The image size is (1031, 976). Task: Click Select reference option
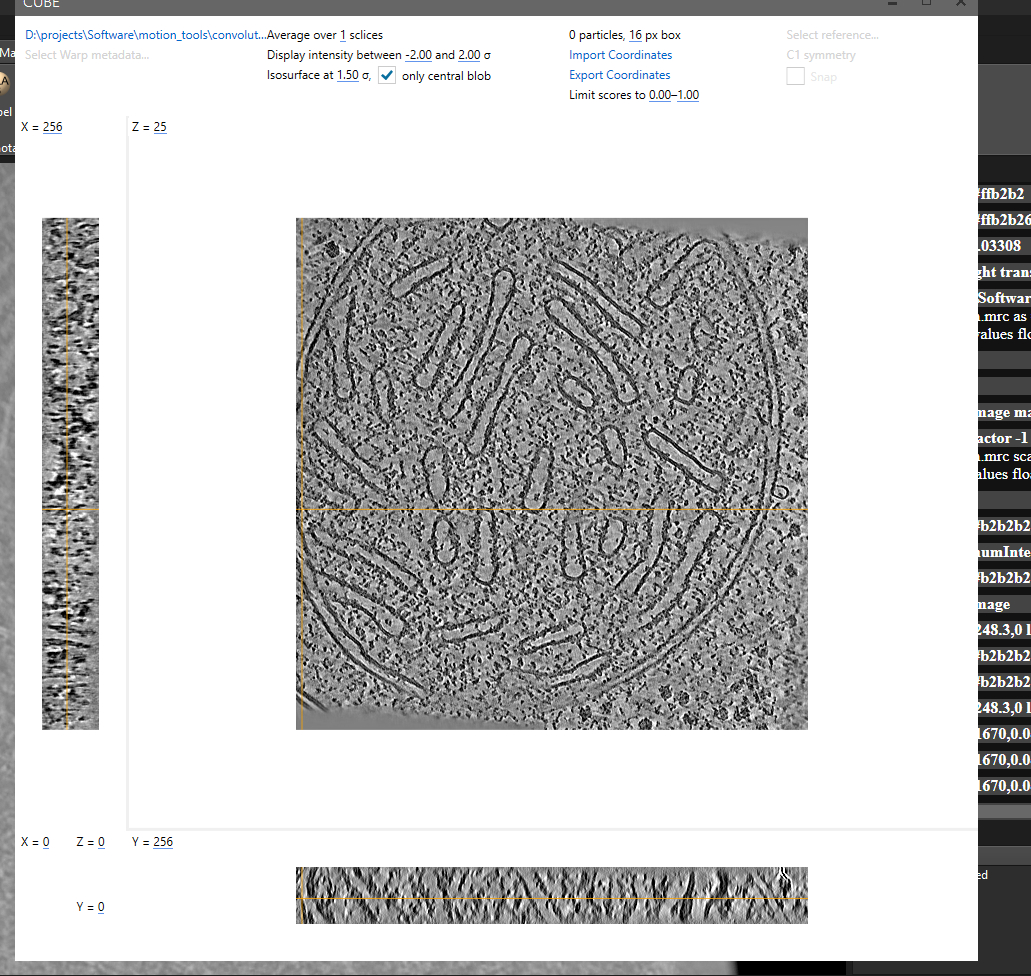[x=832, y=35]
